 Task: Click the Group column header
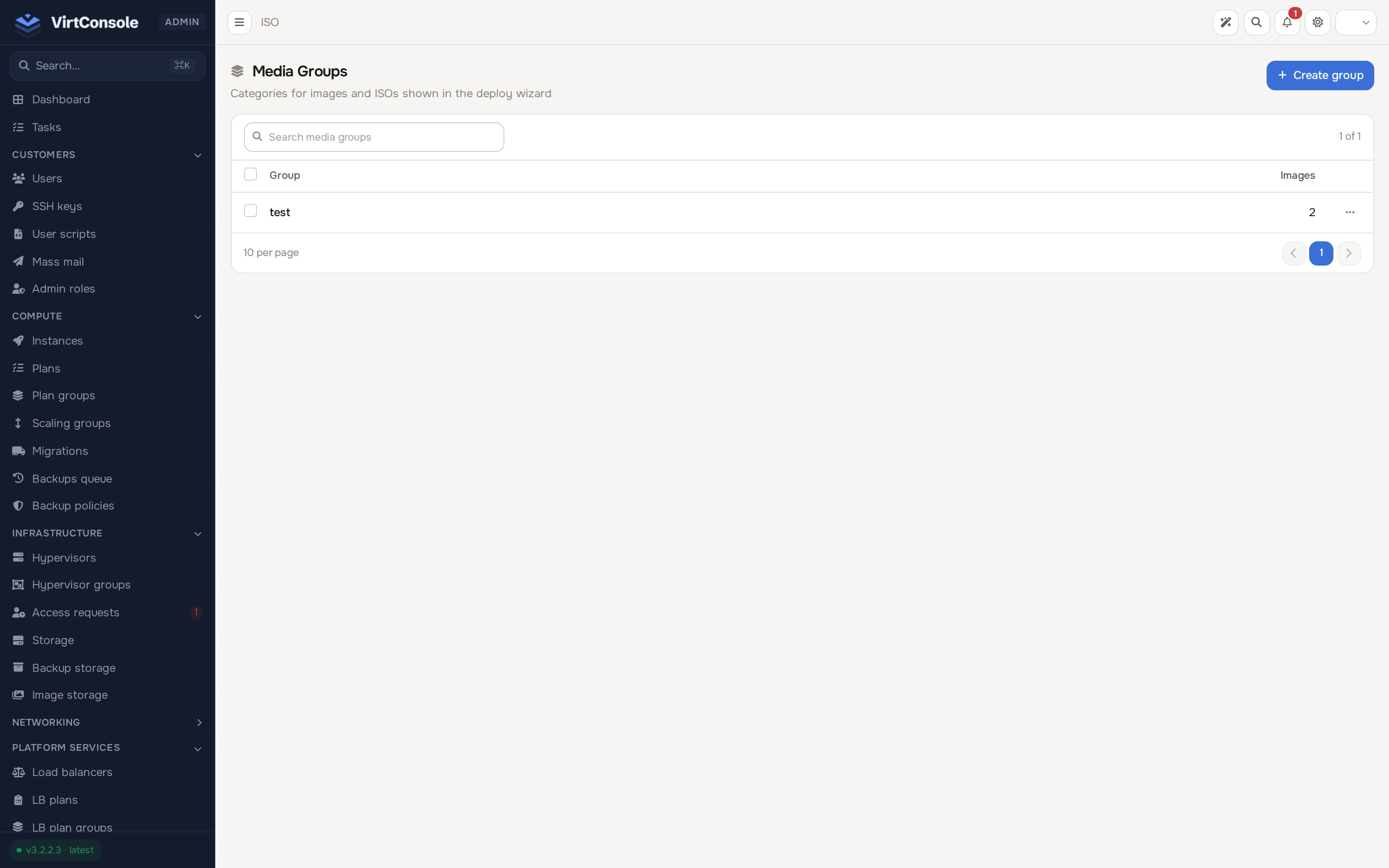pos(285,175)
